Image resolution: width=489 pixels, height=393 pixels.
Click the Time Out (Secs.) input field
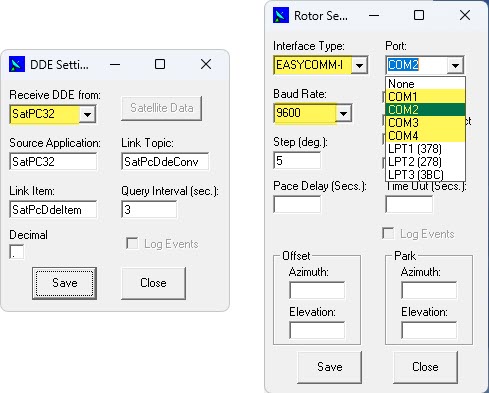(x=409, y=204)
